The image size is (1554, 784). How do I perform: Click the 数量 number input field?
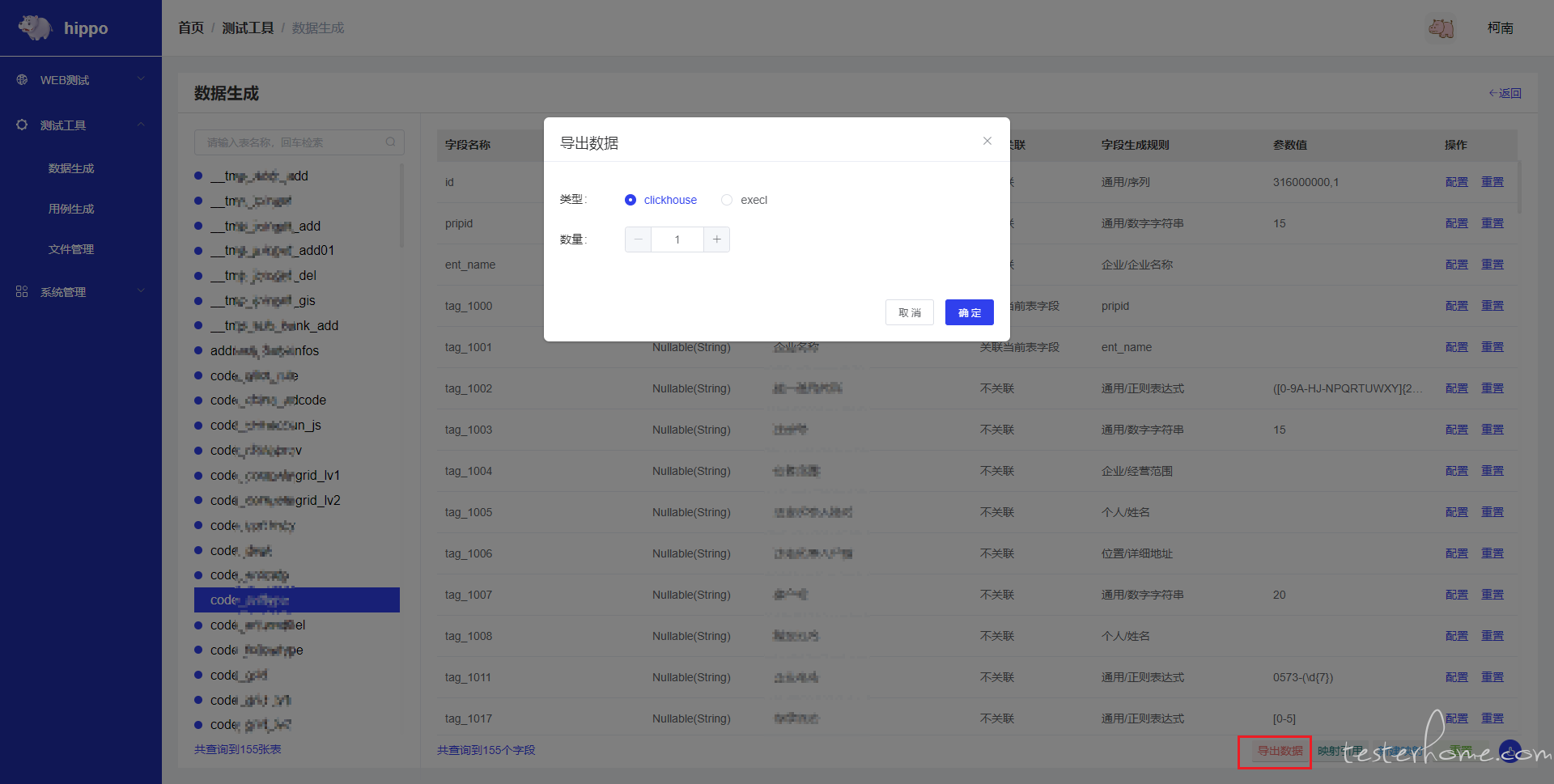click(677, 239)
